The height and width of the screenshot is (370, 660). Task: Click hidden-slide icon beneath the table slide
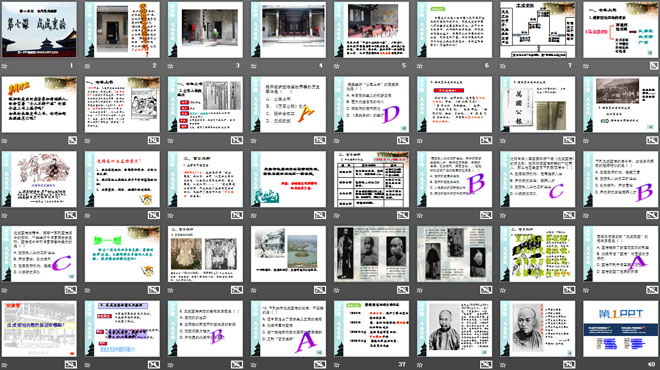(402, 215)
